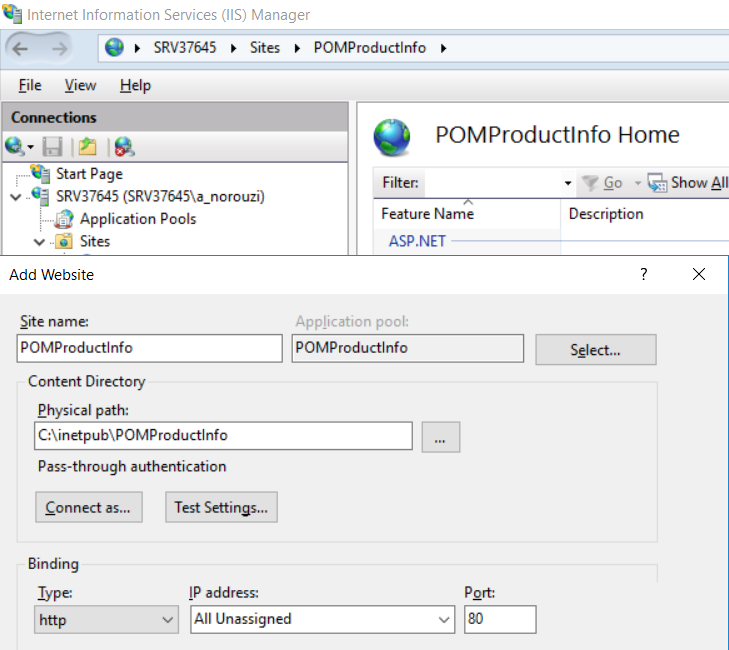Open the dropdown arrow beside Go
Image resolution: width=729 pixels, height=650 pixels.
[638, 183]
